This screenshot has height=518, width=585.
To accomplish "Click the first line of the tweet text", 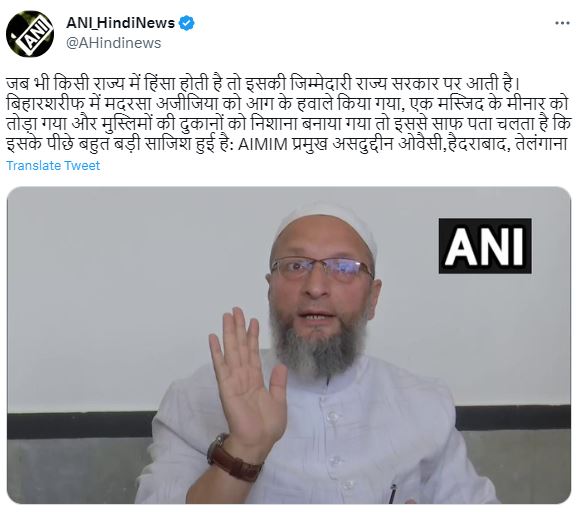I will (263, 83).
